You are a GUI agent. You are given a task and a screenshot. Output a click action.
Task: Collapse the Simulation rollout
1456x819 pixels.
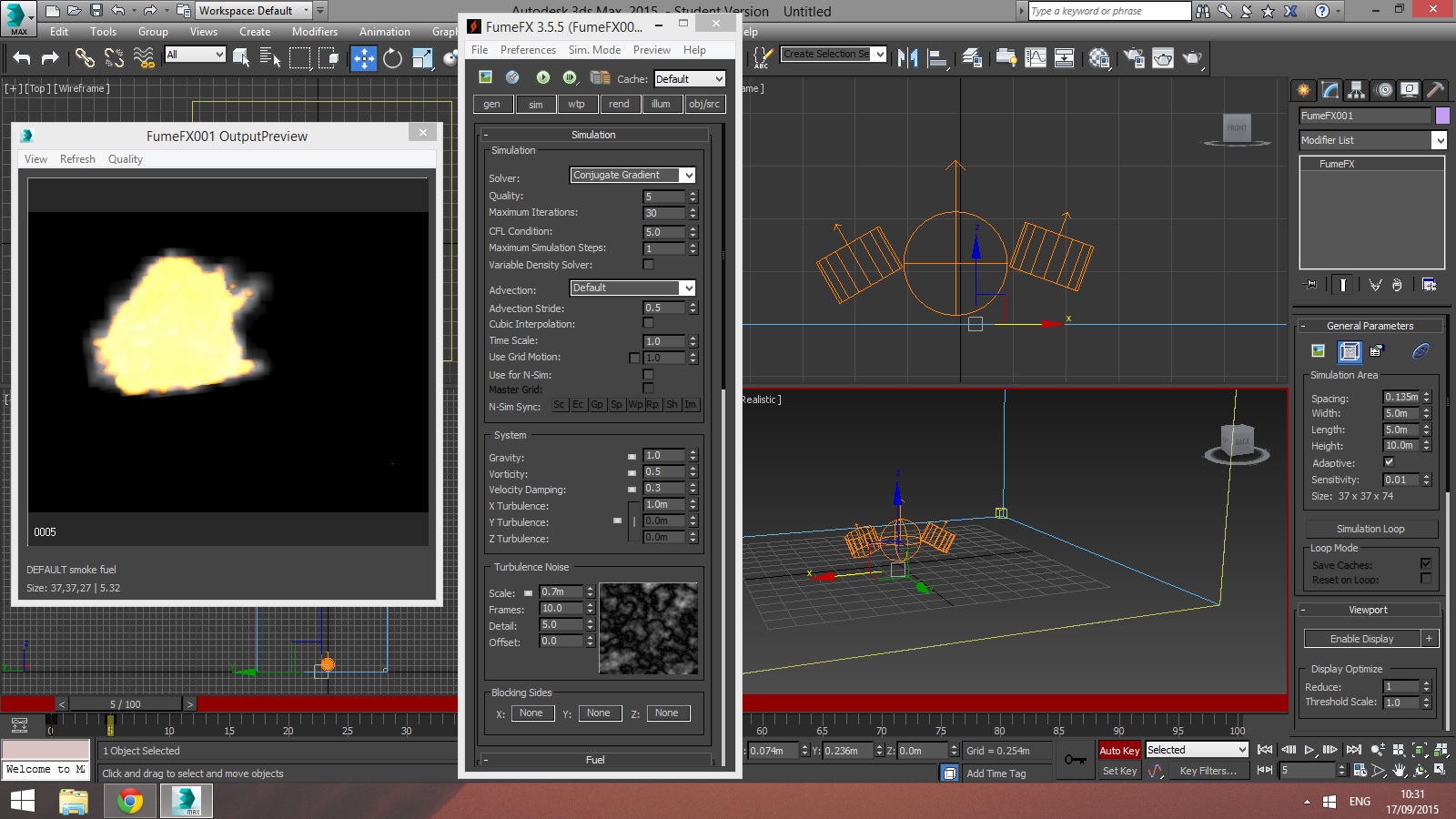(x=593, y=135)
